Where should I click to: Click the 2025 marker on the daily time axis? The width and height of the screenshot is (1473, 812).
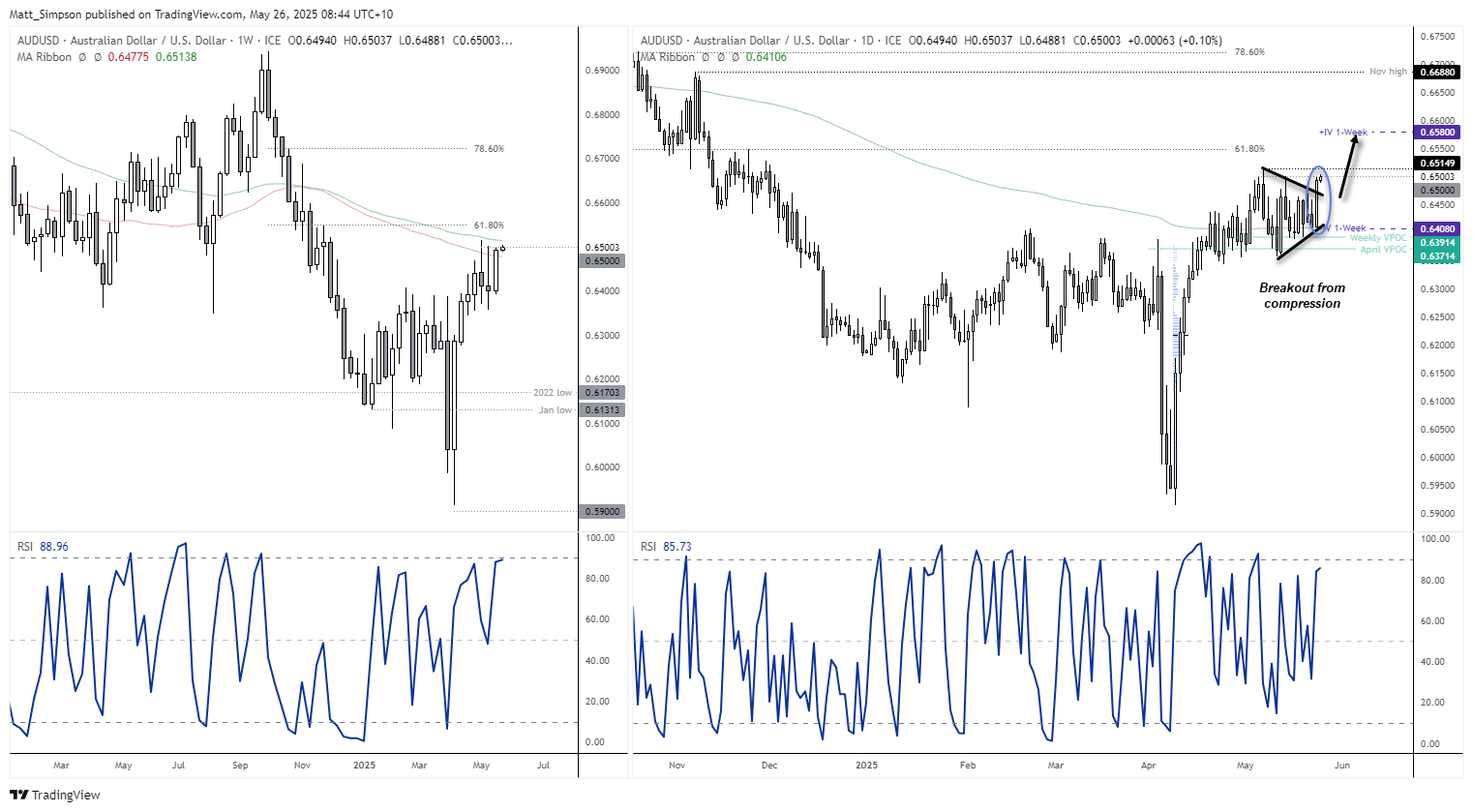click(866, 765)
